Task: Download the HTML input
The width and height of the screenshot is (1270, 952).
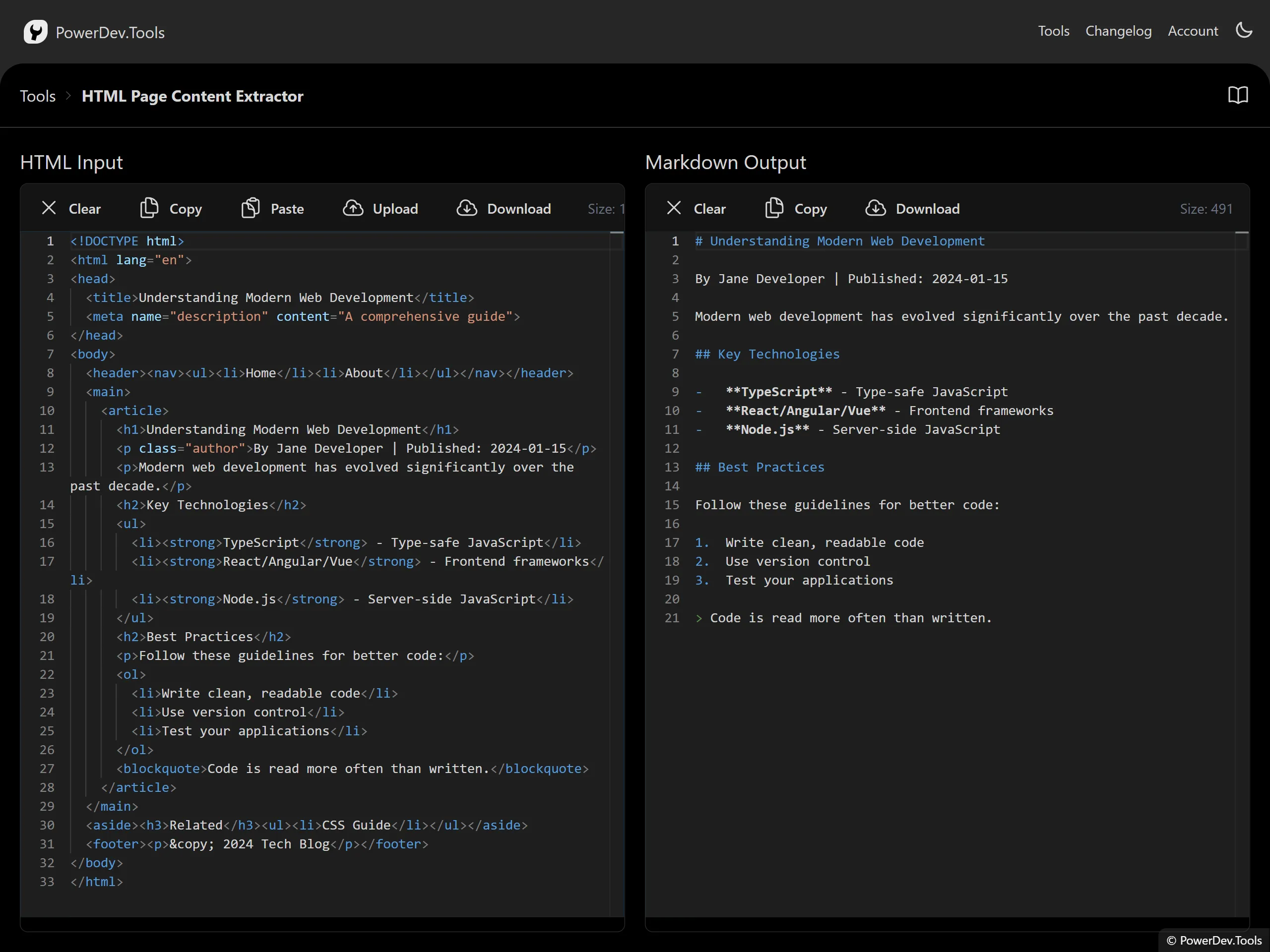Action: point(504,208)
